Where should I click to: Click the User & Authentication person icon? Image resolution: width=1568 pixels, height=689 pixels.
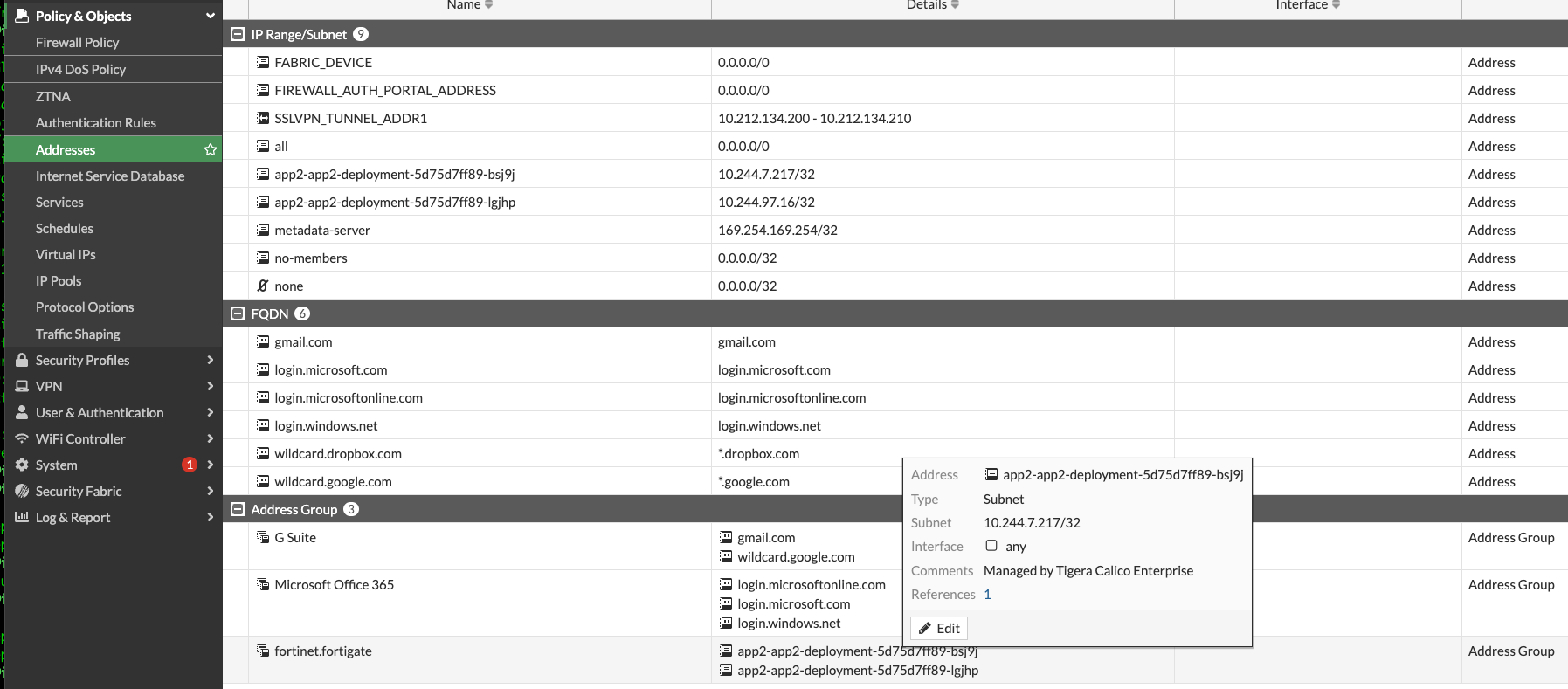coord(22,412)
